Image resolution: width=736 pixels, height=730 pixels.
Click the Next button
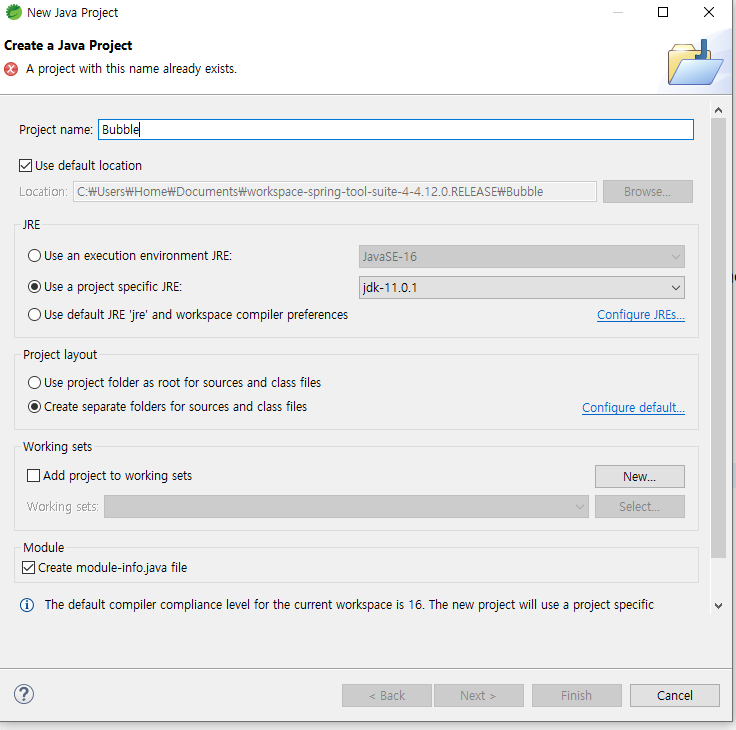478,695
